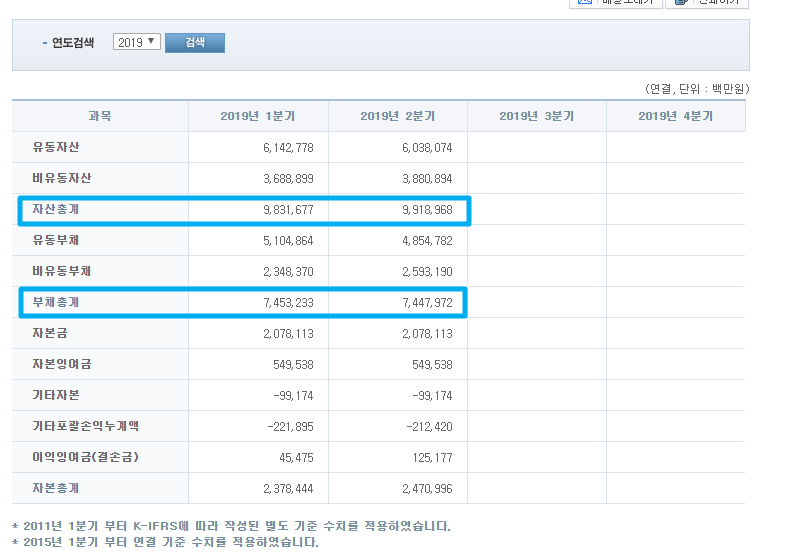Image resolution: width=792 pixels, height=557 pixels.
Task: Select the 2019년 2분기 column header
Action: pyautogui.click(x=398, y=116)
